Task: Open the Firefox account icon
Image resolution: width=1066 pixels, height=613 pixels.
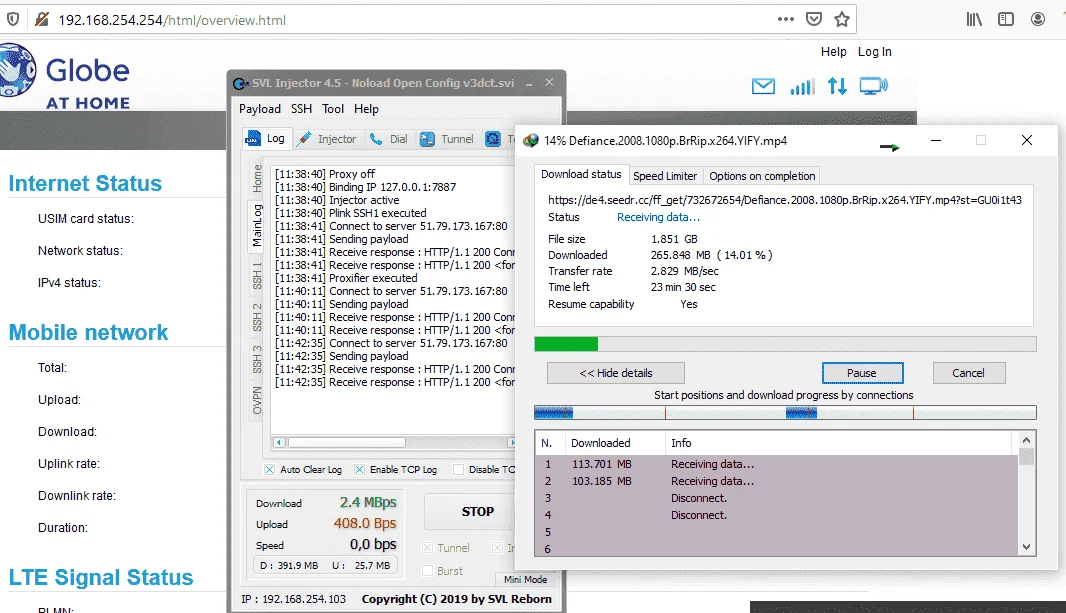Action: pos(1037,19)
